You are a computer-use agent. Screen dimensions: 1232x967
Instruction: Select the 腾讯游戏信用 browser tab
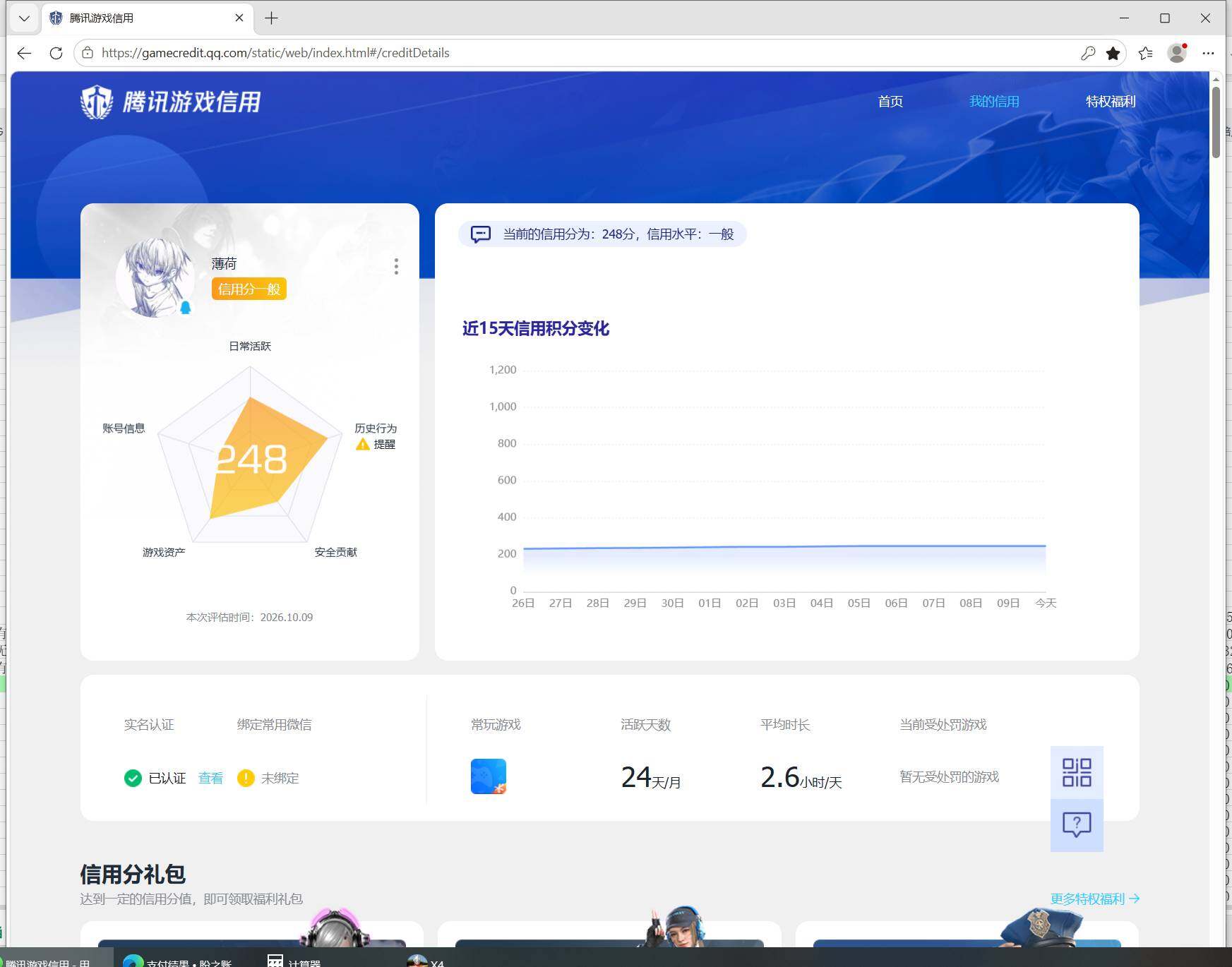click(x=147, y=18)
